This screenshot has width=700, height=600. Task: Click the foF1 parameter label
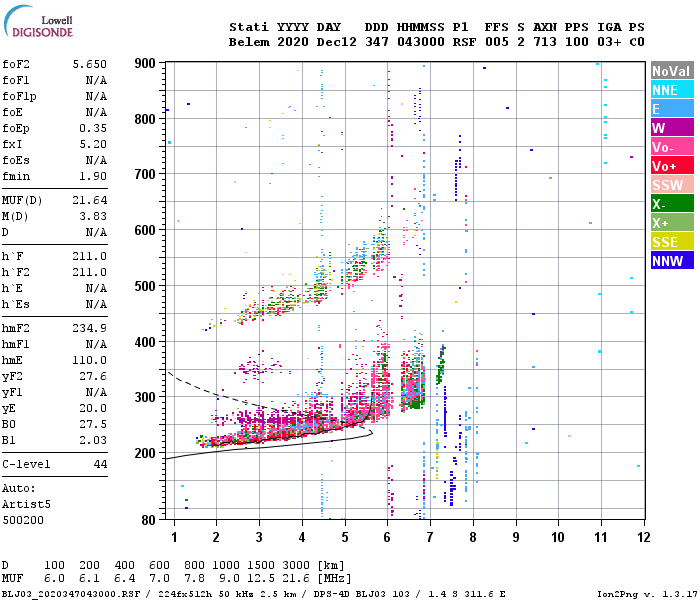(16, 80)
